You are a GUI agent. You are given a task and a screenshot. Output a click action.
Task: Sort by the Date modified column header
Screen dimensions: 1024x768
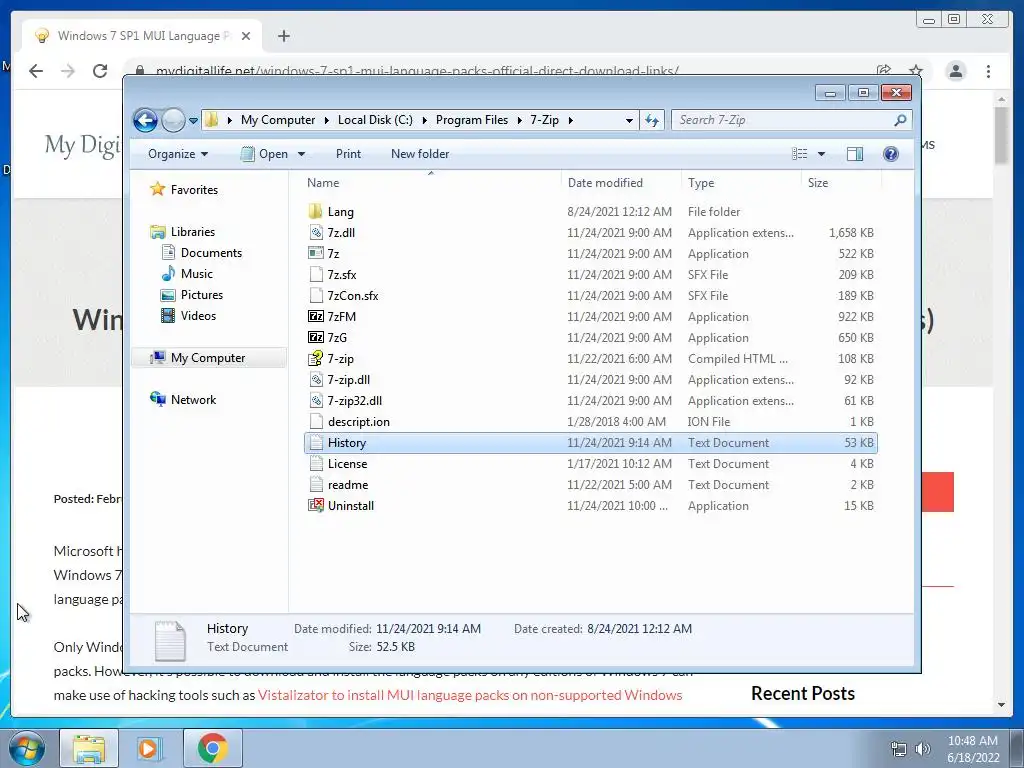621,183
